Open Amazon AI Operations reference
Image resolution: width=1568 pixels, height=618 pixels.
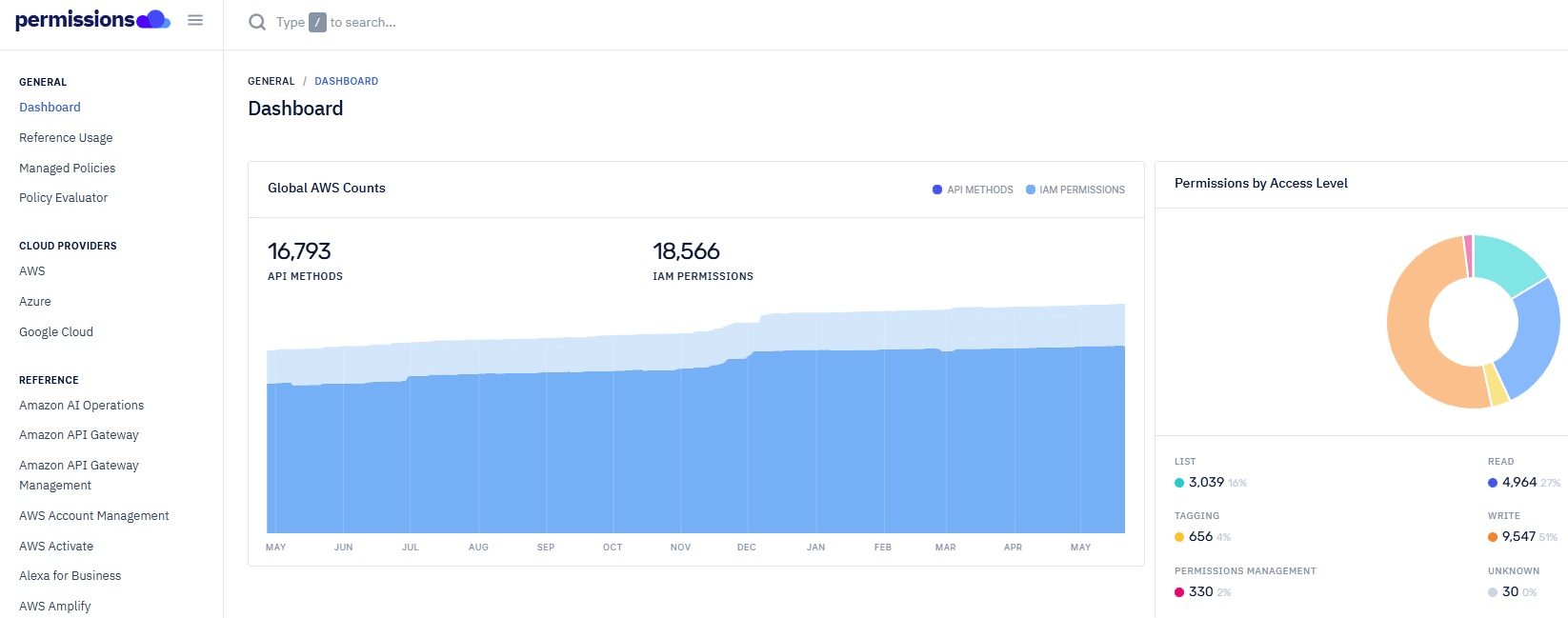(81, 406)
